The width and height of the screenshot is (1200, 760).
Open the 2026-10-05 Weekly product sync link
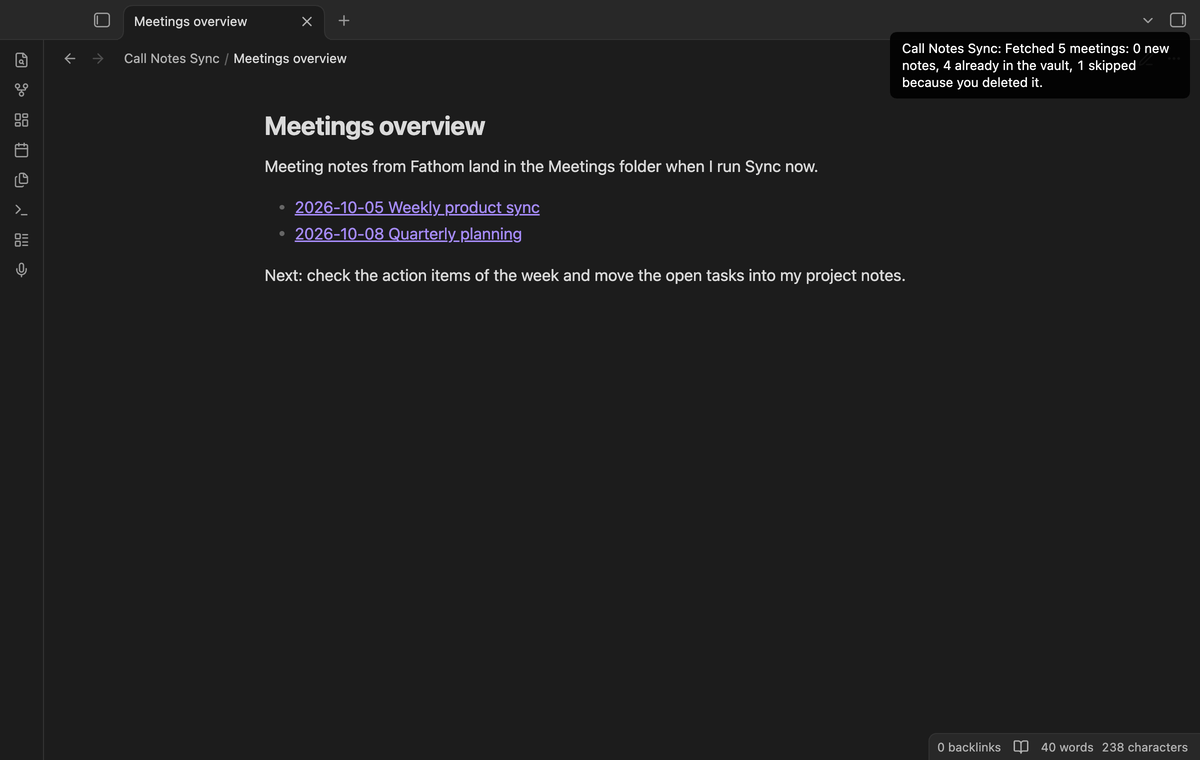click(417, 207)
